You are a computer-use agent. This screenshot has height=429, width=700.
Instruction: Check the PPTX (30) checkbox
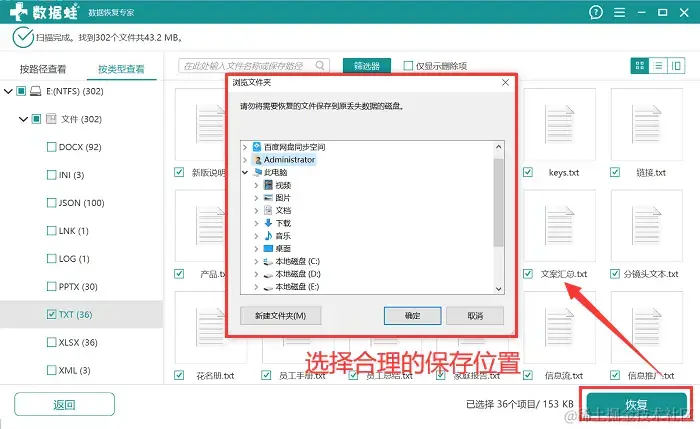51,286
